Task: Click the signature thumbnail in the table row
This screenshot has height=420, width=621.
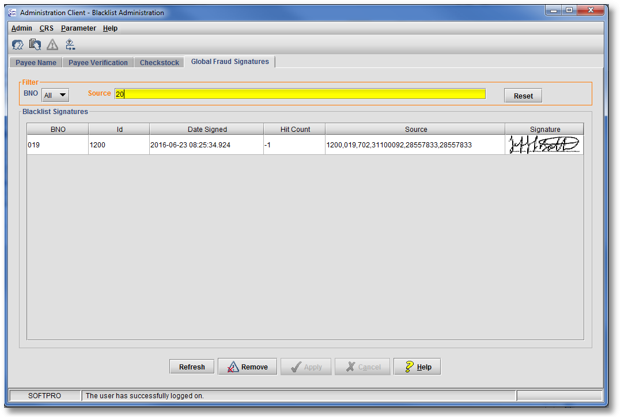Action: [x=544, y=145]
